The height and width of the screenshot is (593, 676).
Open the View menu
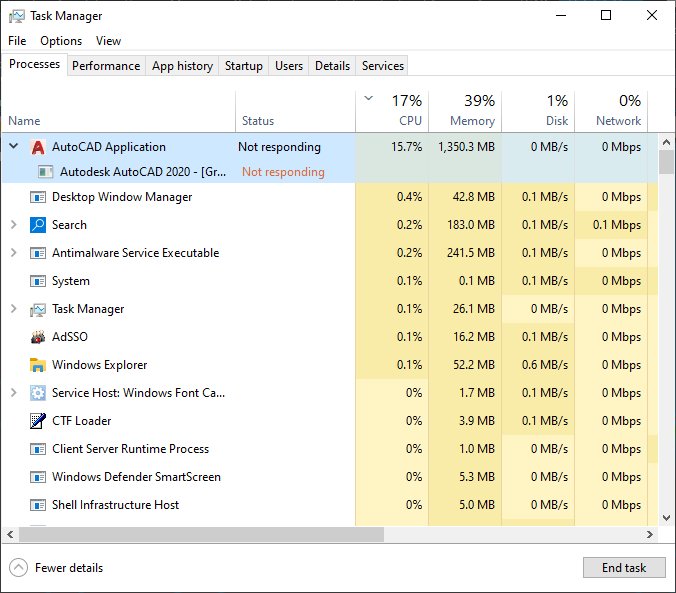108,41
